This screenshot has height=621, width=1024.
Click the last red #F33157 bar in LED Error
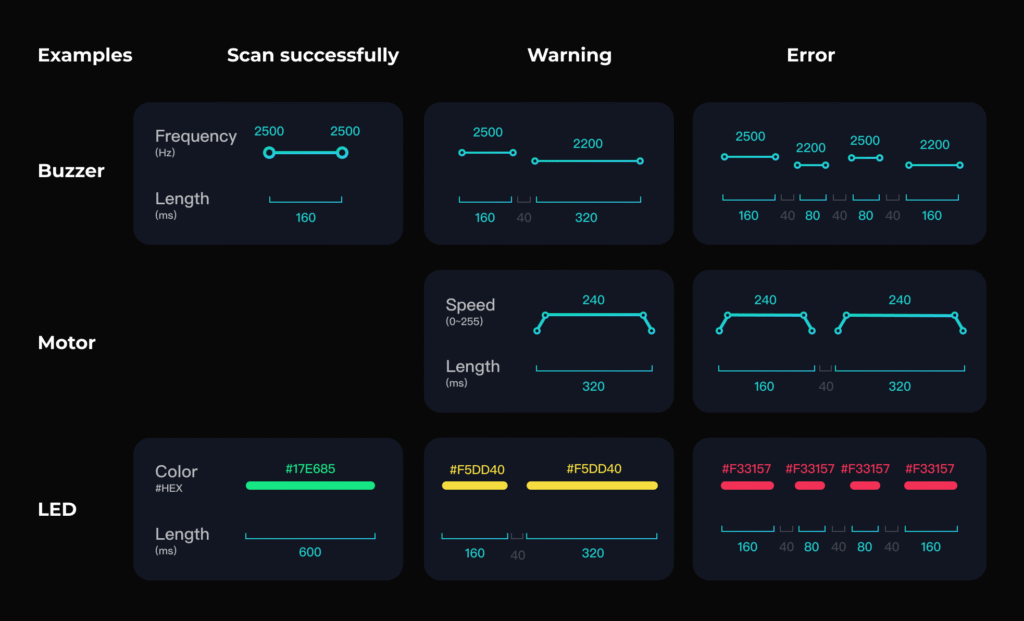(x=930, y=485)
